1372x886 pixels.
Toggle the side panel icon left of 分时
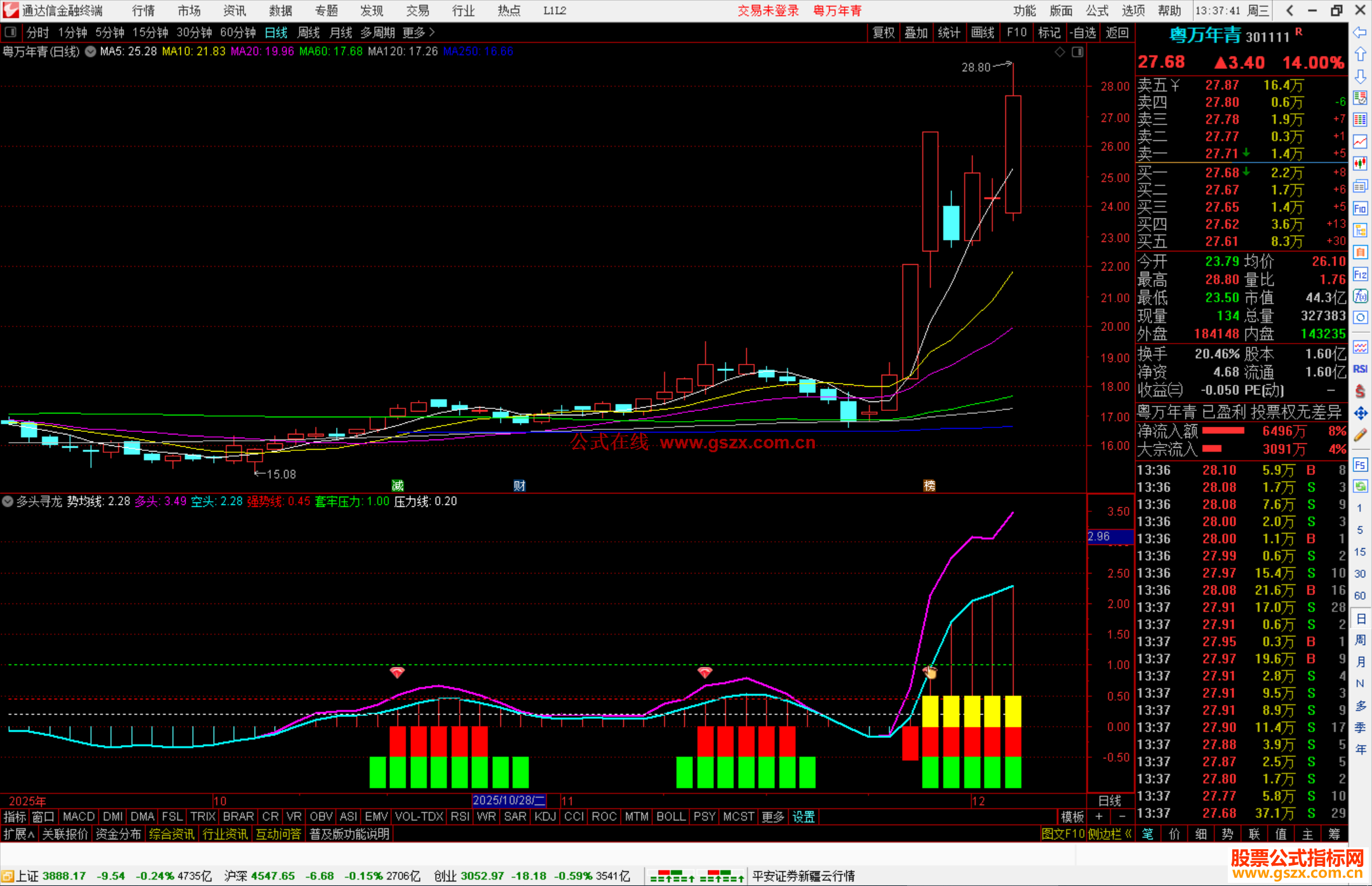[x=10, y=32]
